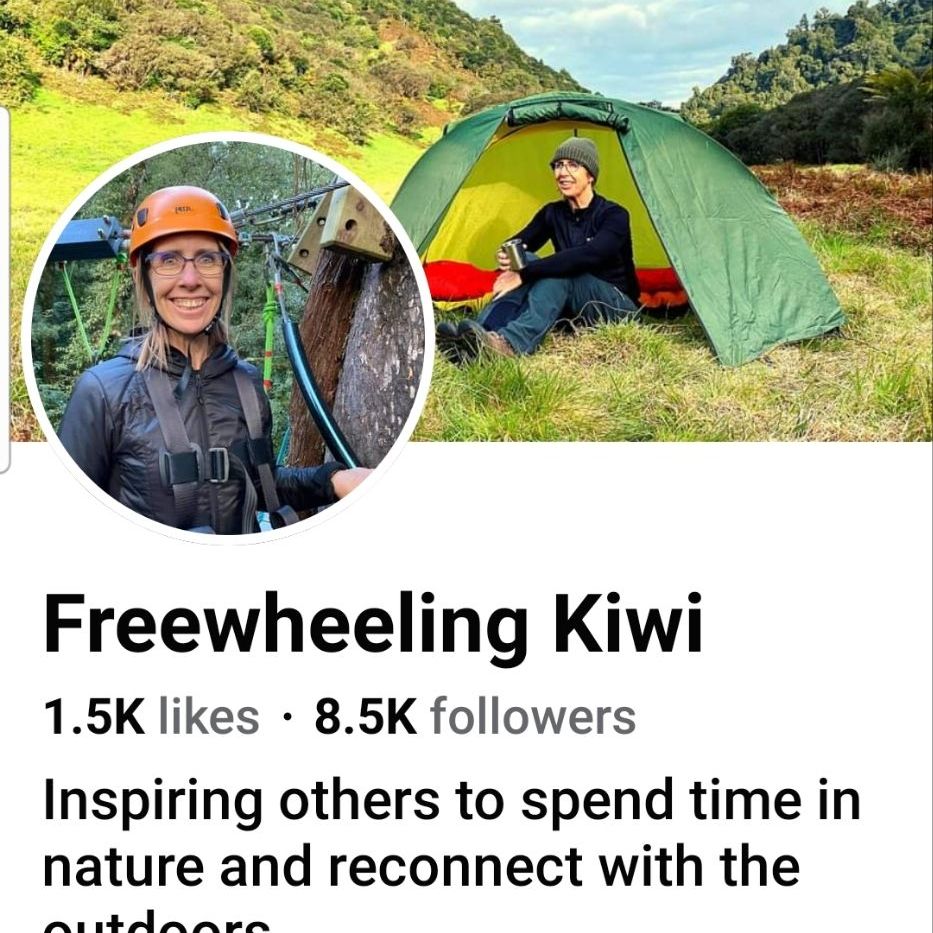View the 8.5K followers list
The height and width of the screenshot is (933, 933).
(x=475, y=717)
